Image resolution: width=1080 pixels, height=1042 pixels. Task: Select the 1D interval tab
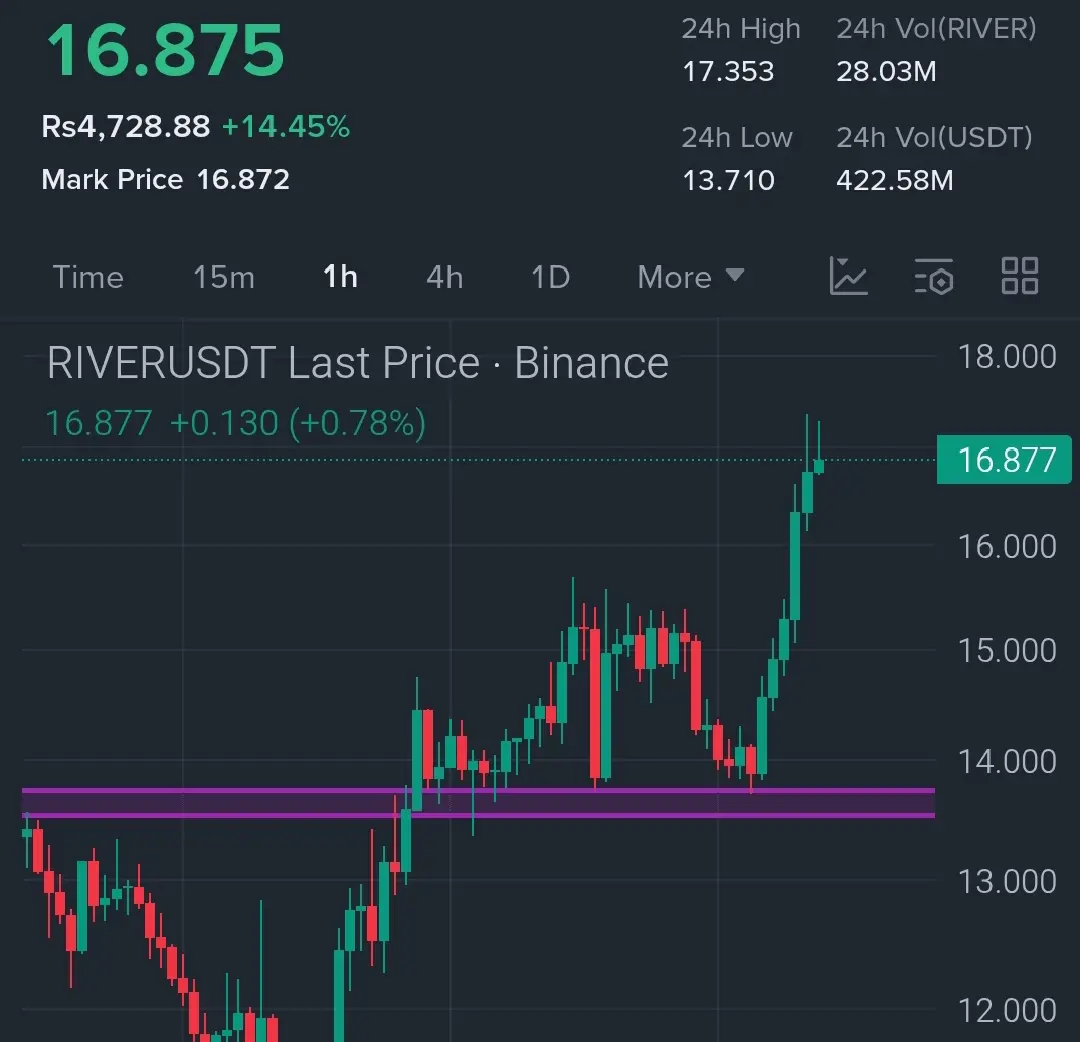click(550, 278)
